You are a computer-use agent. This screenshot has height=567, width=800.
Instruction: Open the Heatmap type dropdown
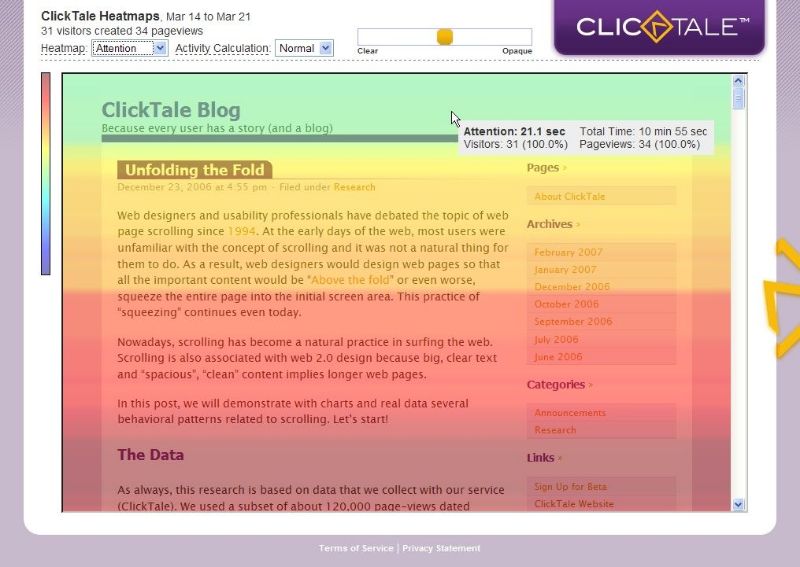click(129, 48)
